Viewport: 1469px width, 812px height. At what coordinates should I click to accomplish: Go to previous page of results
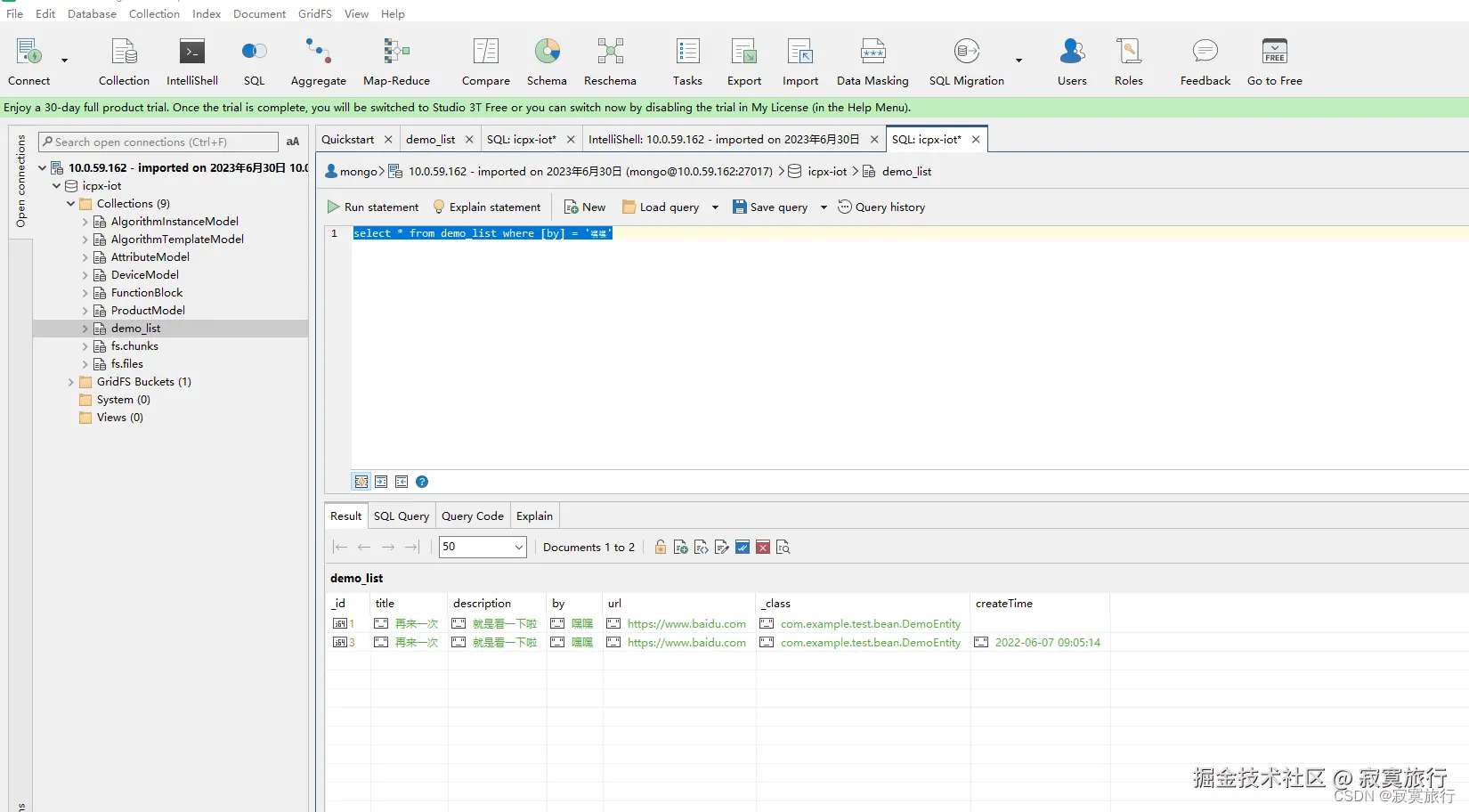tap(363, 547)
